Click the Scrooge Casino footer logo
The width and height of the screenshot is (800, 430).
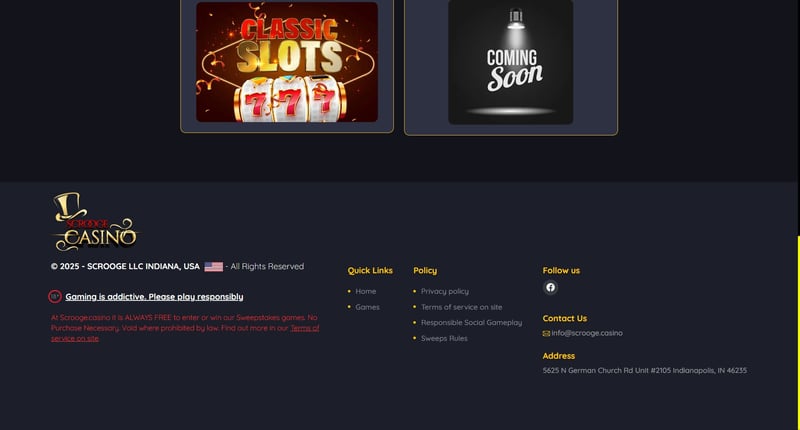pyautogui.click(x=95, y=222)
